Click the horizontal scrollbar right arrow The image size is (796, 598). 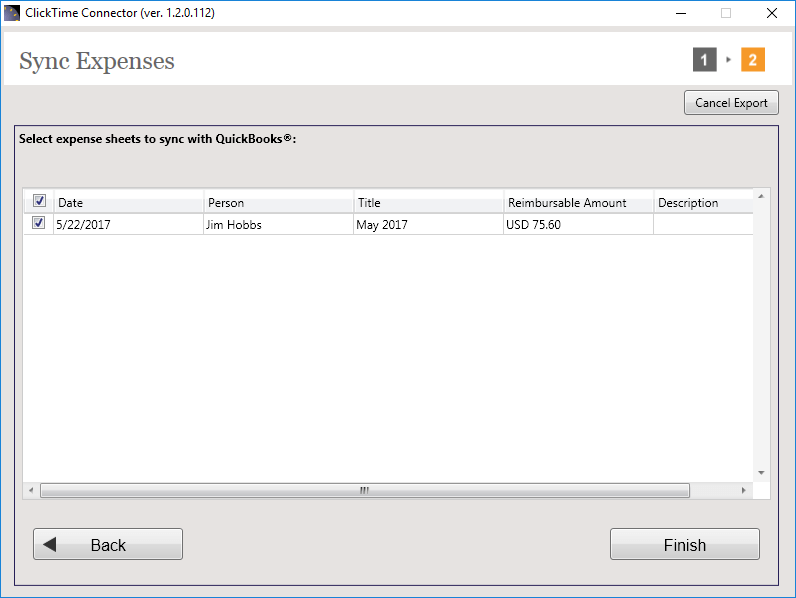[x=744, y=490]
